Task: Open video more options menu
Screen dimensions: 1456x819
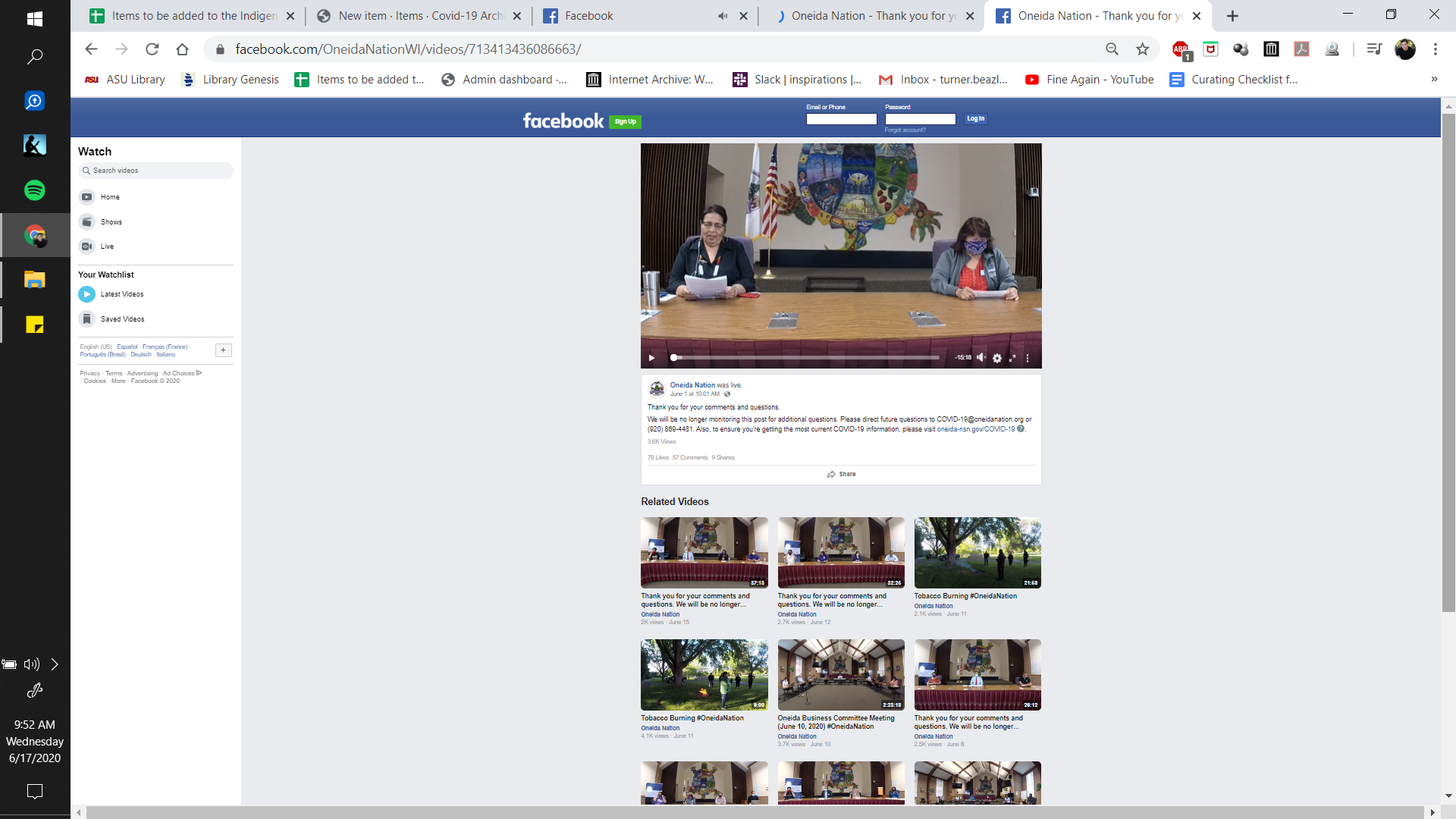Action: click(1028, 358)
